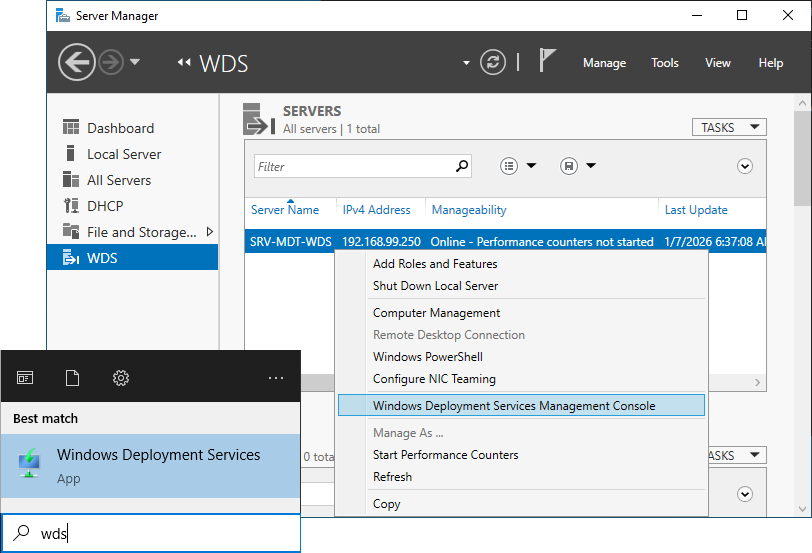Open dropdown arrow left of Refresh icon

point(466,63)
